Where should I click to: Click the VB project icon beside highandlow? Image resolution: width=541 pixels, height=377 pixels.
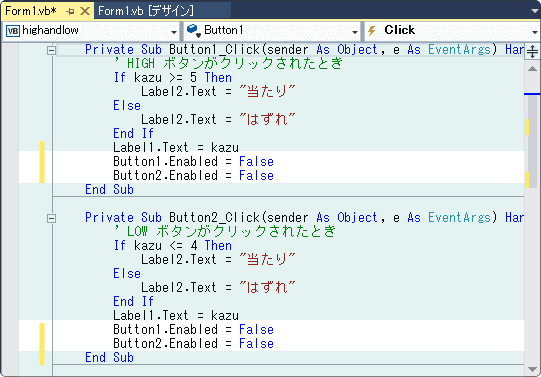tap(13, 31)
